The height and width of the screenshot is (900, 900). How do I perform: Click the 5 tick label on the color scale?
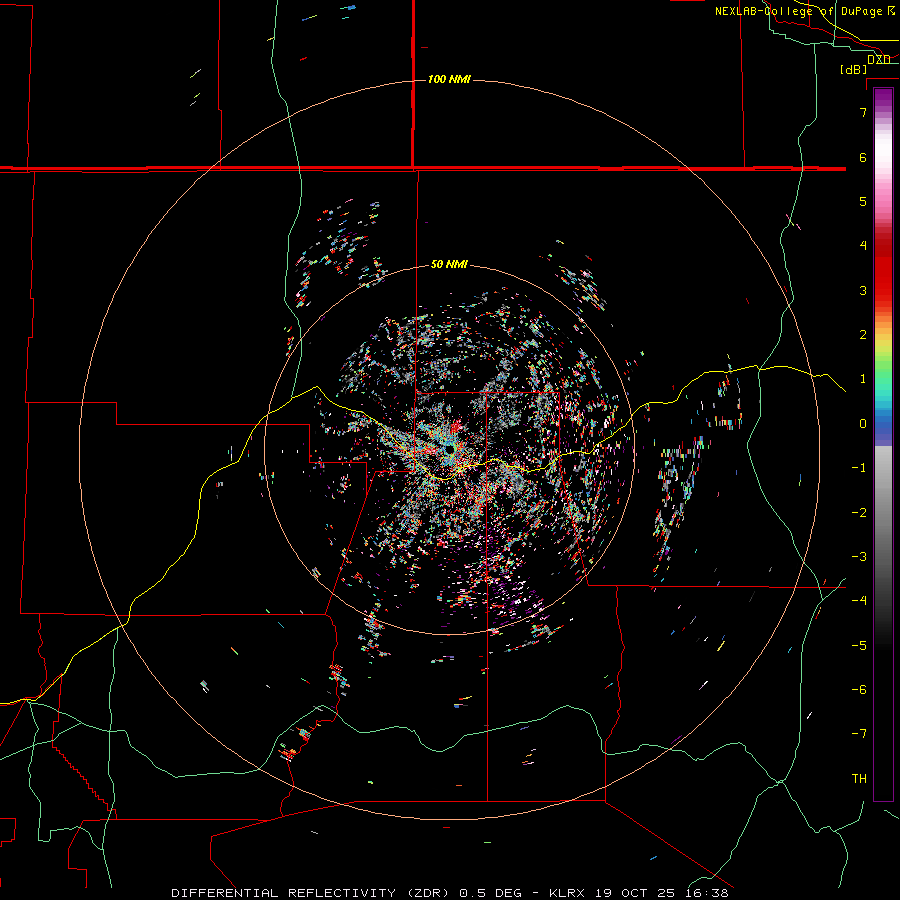click(x=863, y=201)
